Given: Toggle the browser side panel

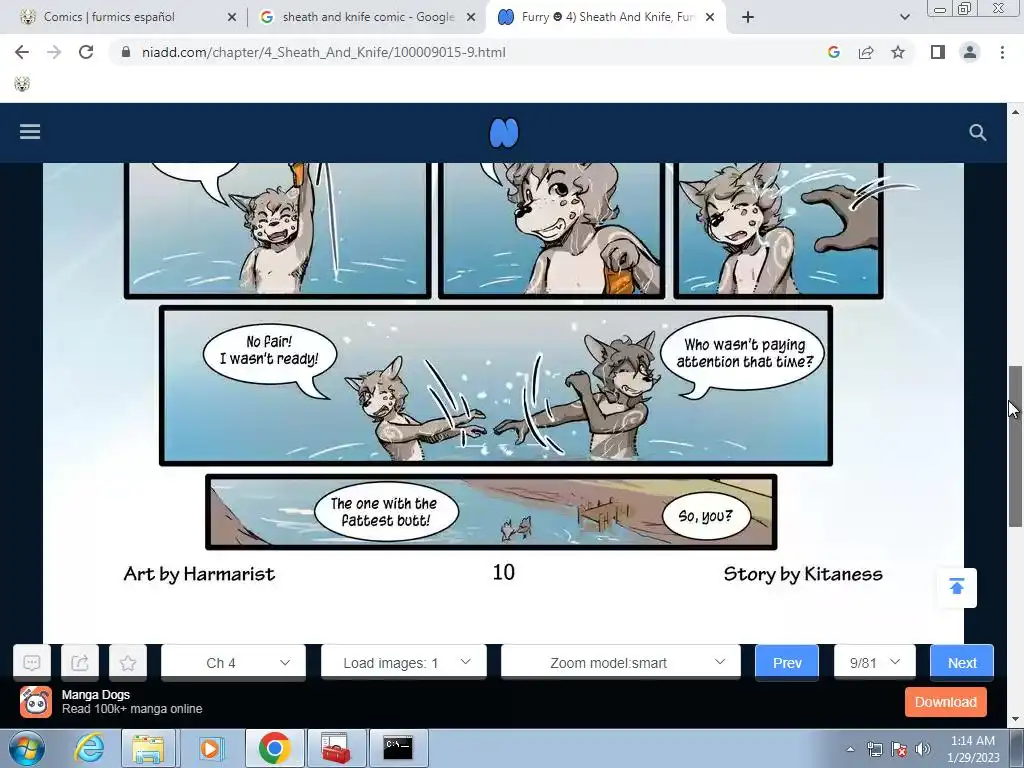Looking at the screenshot, I should pyautogui.click(x=938, y=52).
